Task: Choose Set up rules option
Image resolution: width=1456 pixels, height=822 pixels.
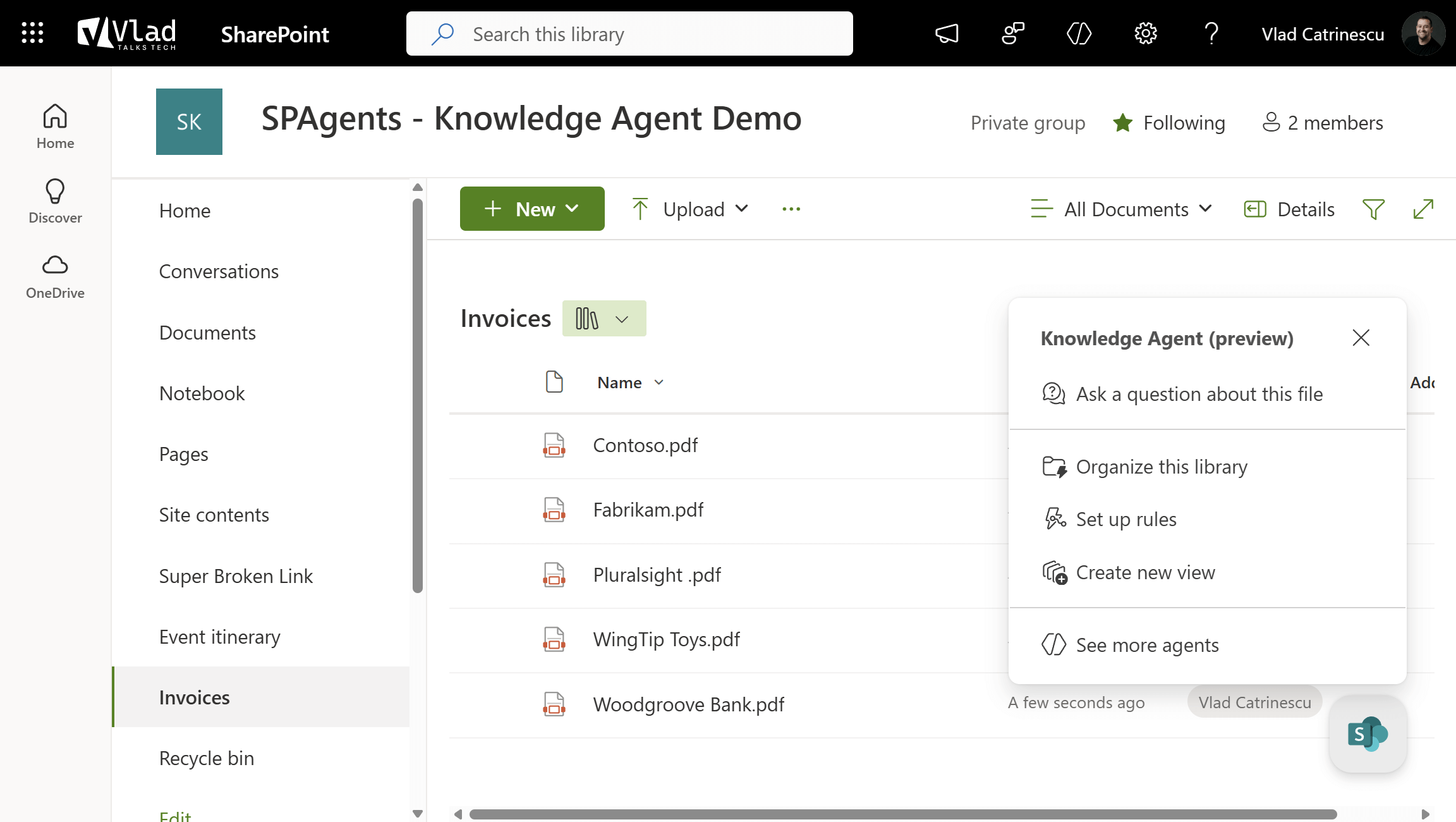Action: pyautogui.click(x=1126, y=520)
